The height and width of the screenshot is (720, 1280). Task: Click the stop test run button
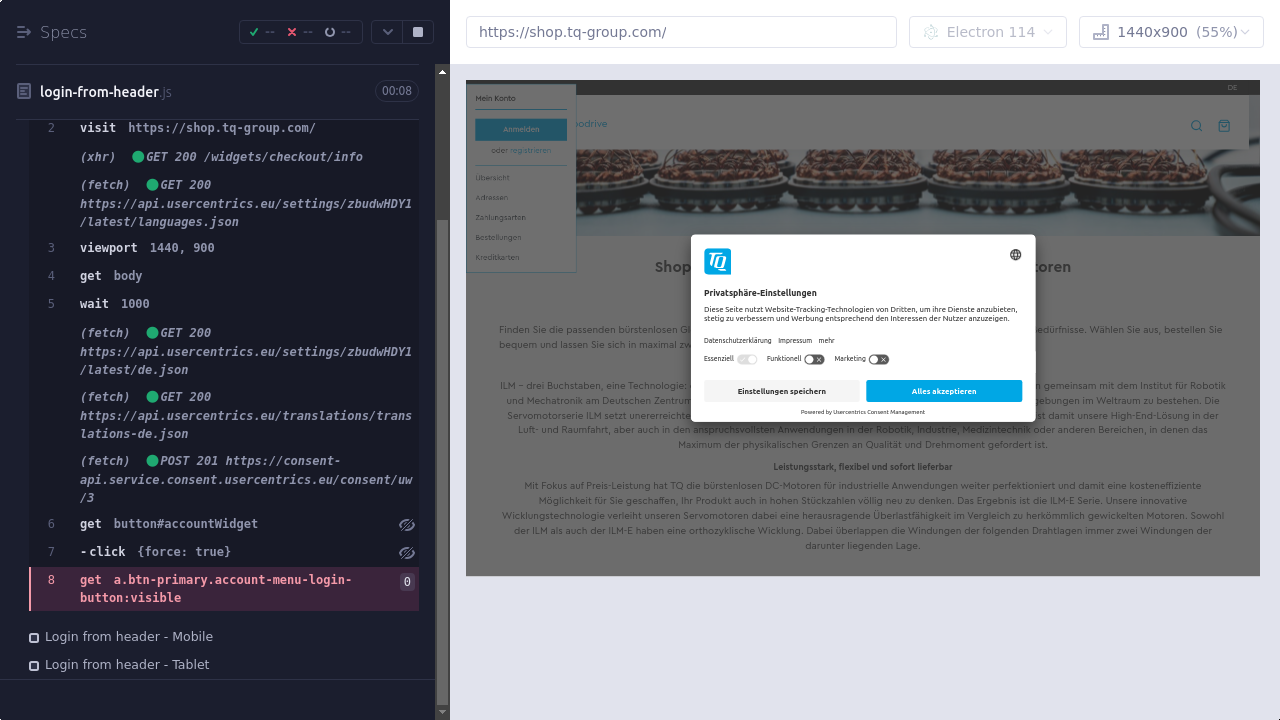pos(417,32)
